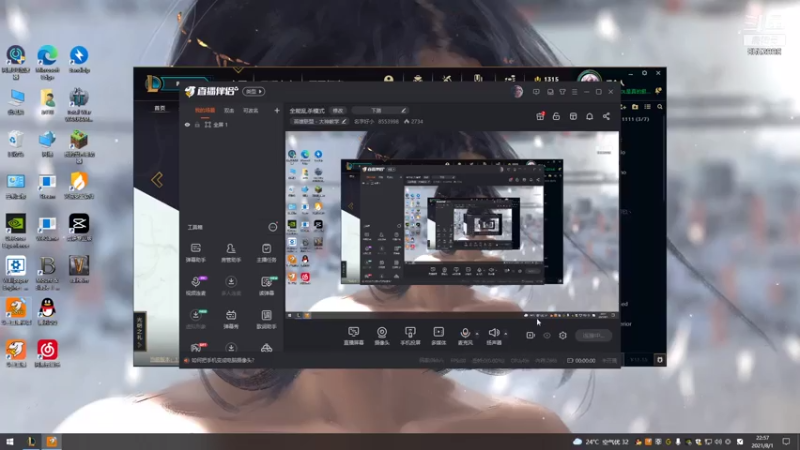Image resolution: width=800 pixels, height=450 pixels.
Task: Add 手机投屏 phone casting source
Action: point(410,336)
